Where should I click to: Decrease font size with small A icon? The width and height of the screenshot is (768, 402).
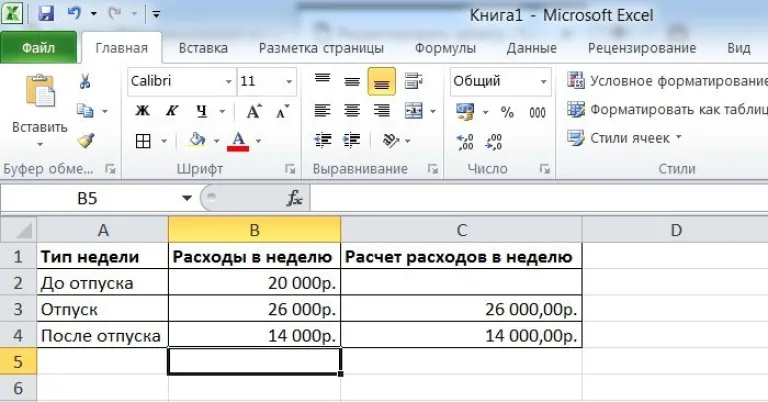coord(283,112)
